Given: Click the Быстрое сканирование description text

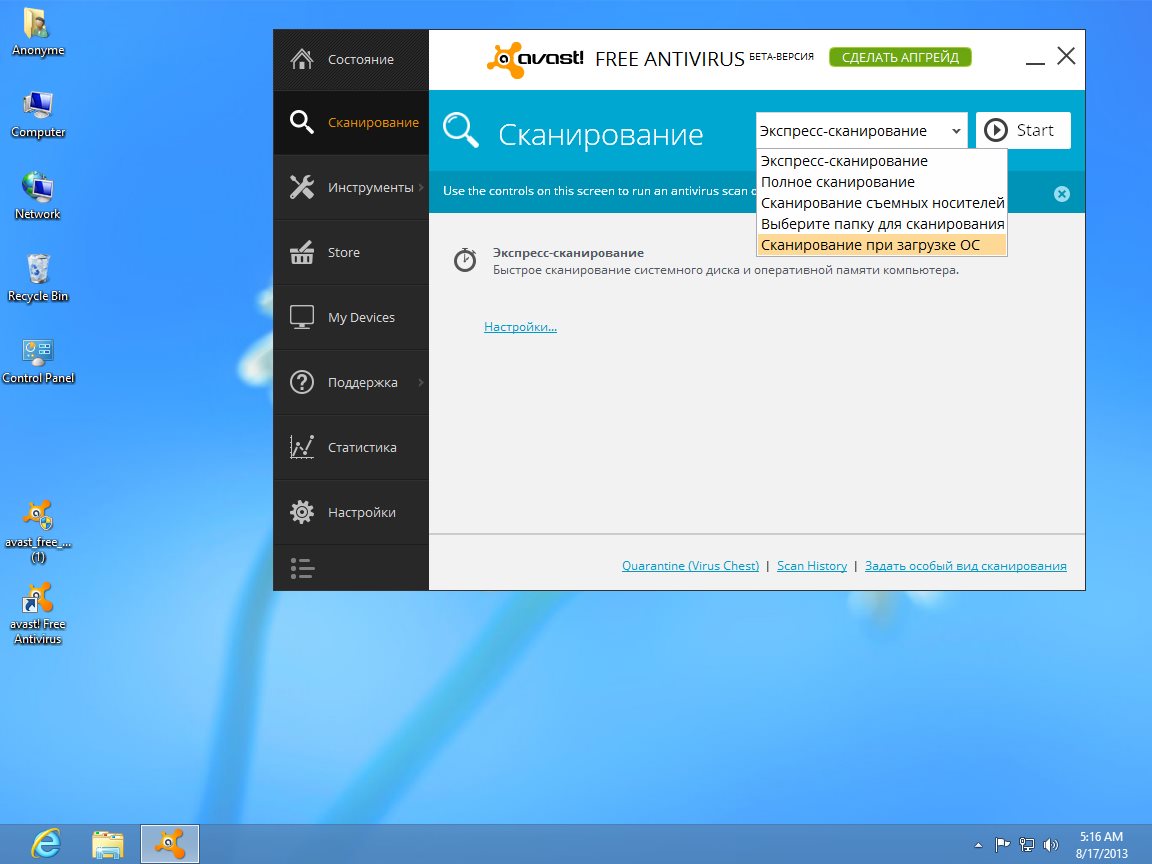Looking at the screenshot, I should tap(725, 270).
